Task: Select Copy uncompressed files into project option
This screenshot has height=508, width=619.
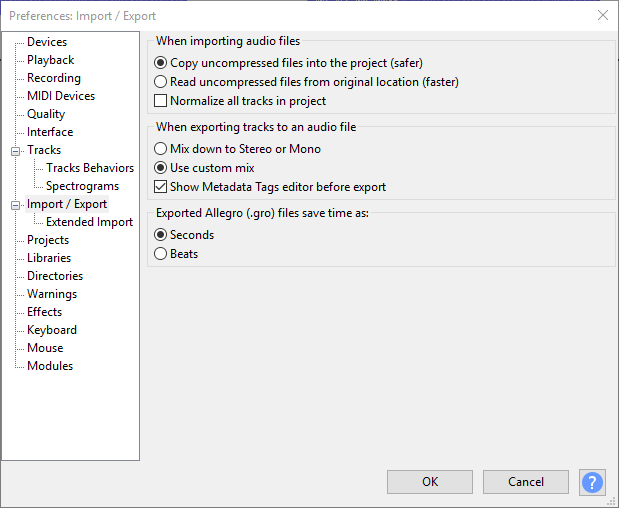Action: point(161,63)
